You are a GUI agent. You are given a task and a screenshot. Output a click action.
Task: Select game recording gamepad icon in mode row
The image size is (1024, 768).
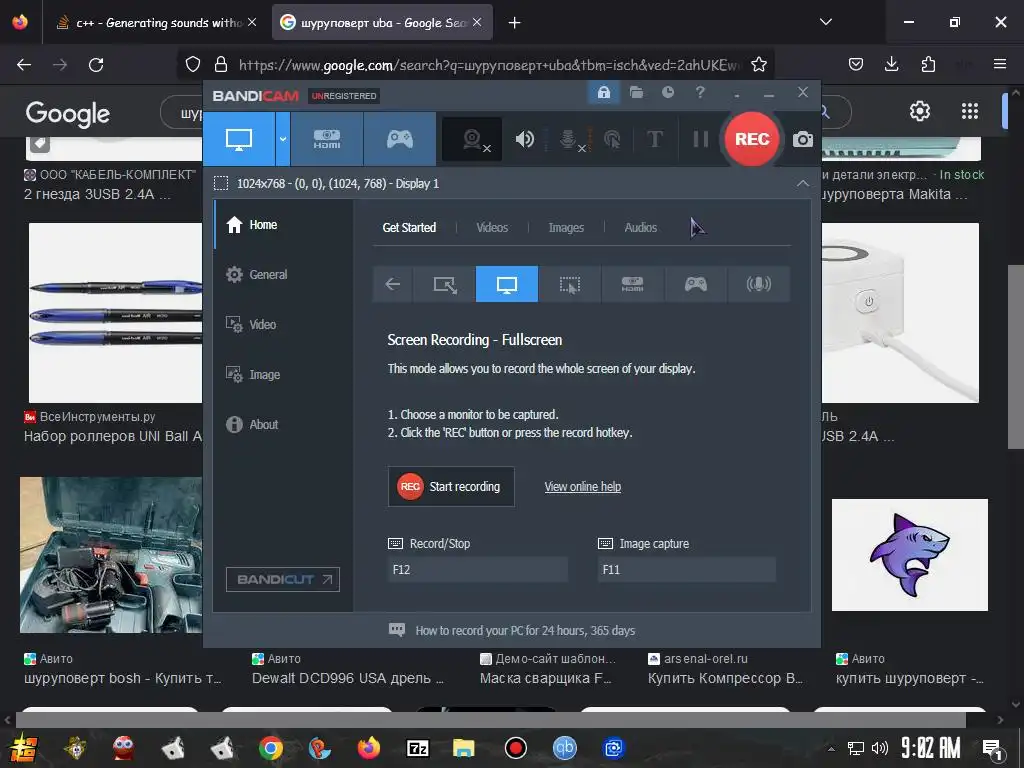tap(696, 284)
